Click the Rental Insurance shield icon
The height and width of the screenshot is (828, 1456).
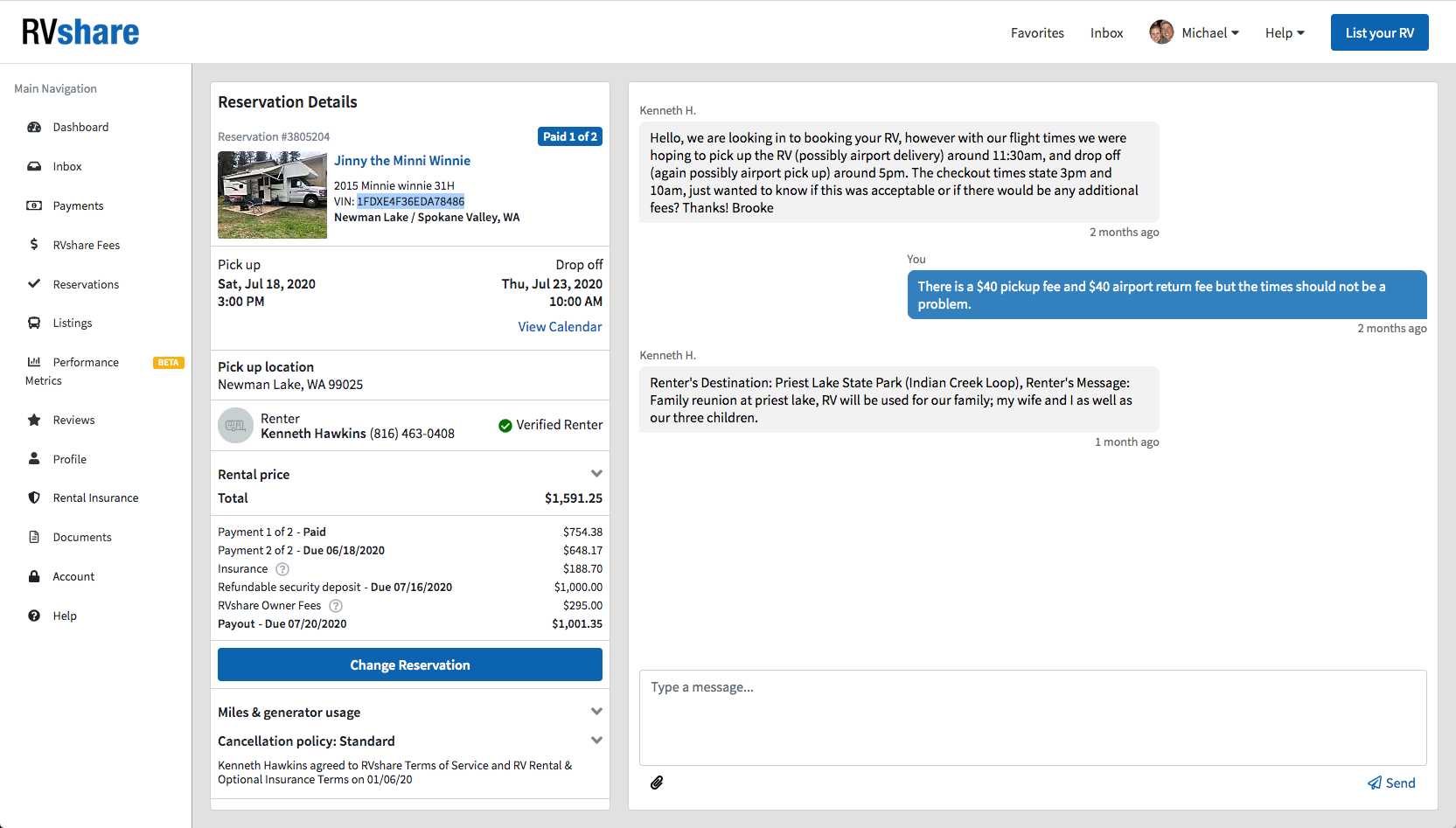click(34, 497)
